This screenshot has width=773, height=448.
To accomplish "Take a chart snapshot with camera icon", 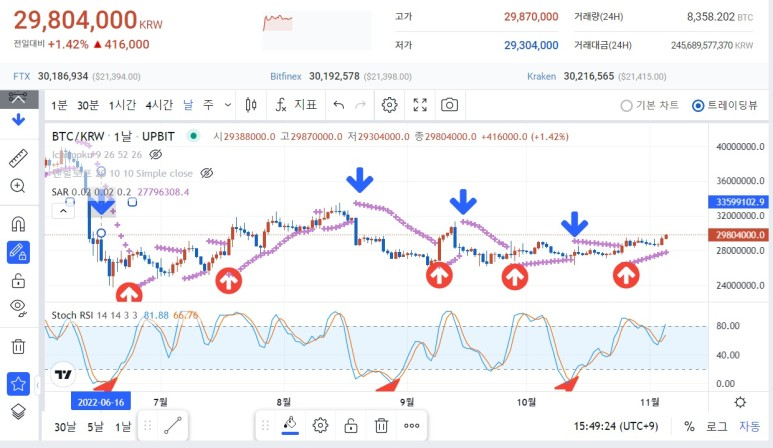I will (x=450, y=105).
